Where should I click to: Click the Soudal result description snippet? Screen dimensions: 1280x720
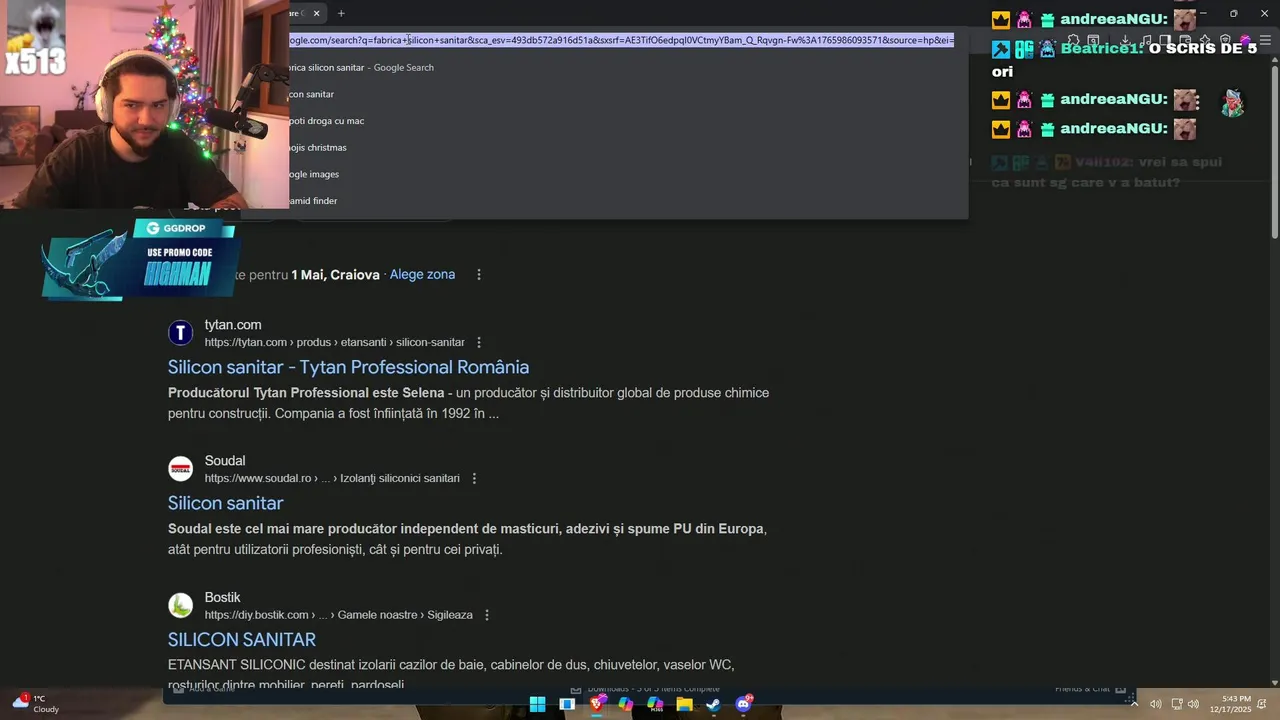(x=467, y=539)
